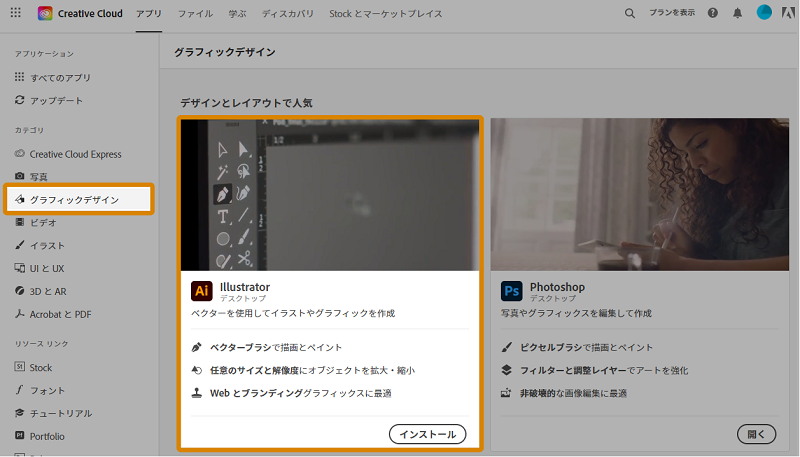The image size is (800, 457).
Task: Open the 学ぶ tab
Action: [237, 14]
